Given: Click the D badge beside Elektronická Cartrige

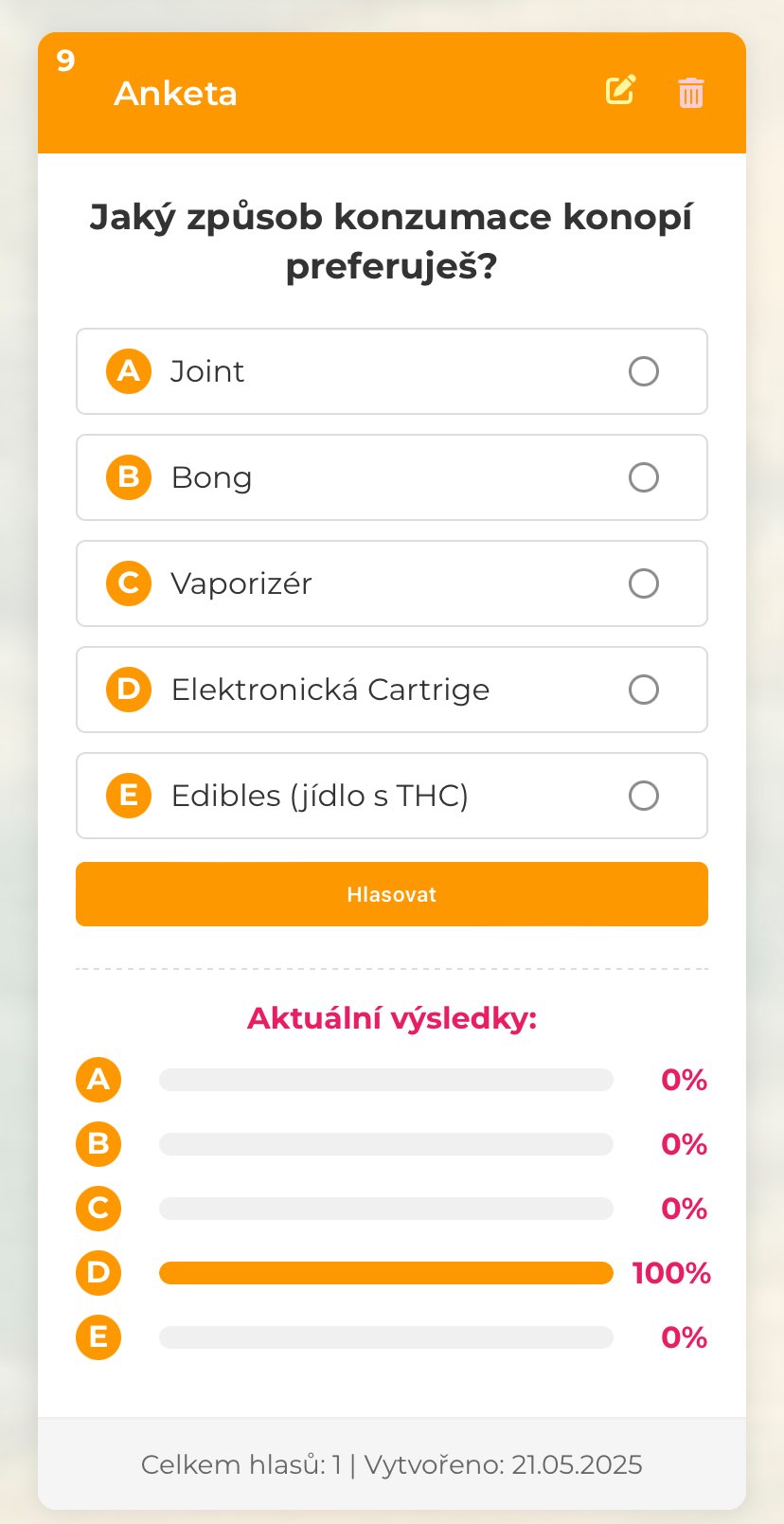Looking at the screenshot, I should pos(129,690).
